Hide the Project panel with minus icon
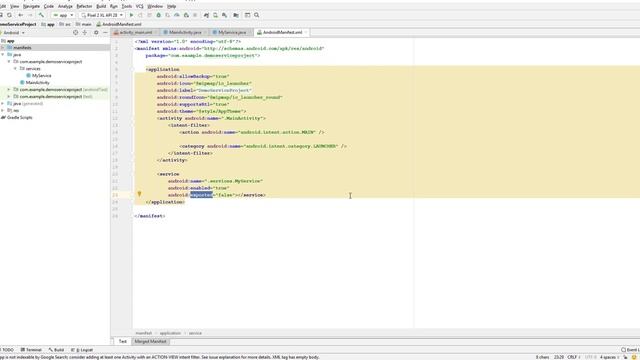 click(105, 32)
